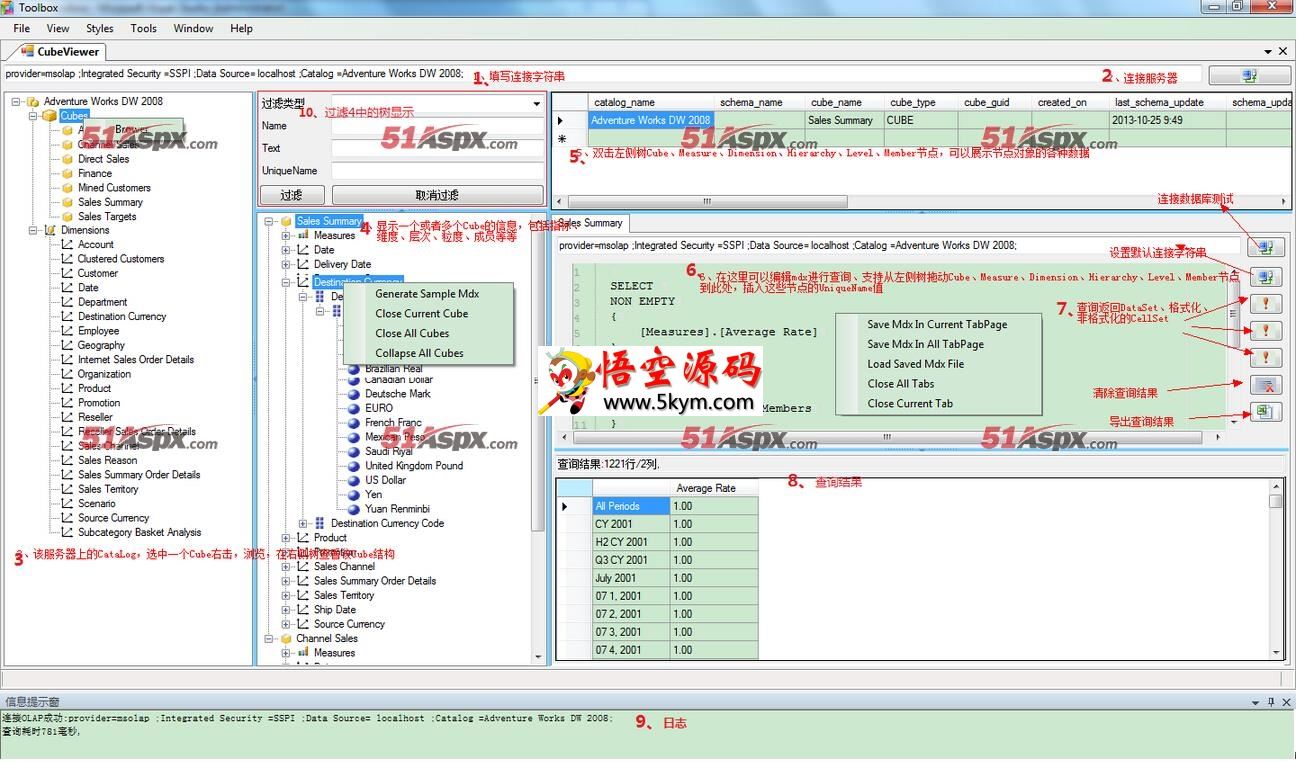Click the blue member ball beside Yen

pos(354,494)
